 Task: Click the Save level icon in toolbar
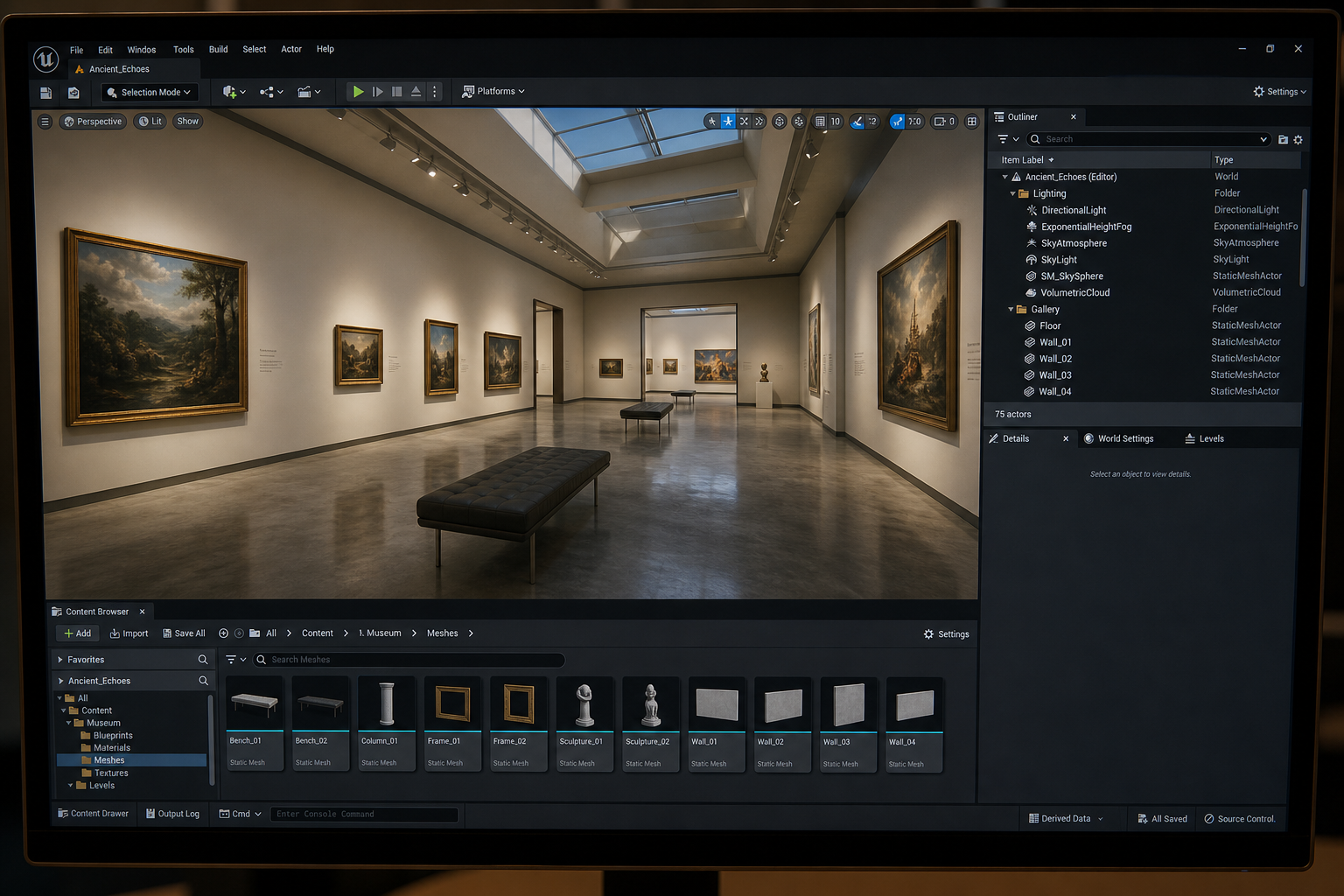coord(46,92)
